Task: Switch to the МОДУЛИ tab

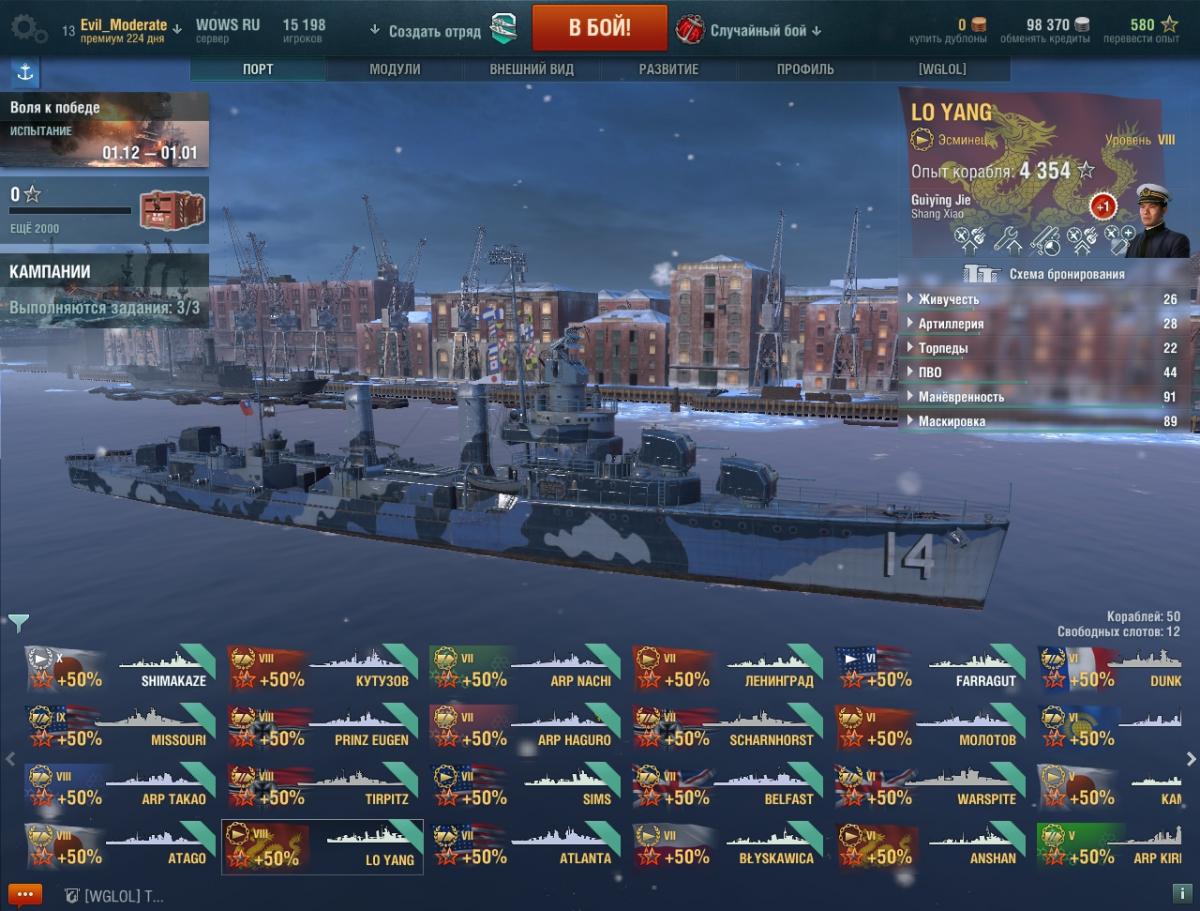Action: [x=395, y=69]
